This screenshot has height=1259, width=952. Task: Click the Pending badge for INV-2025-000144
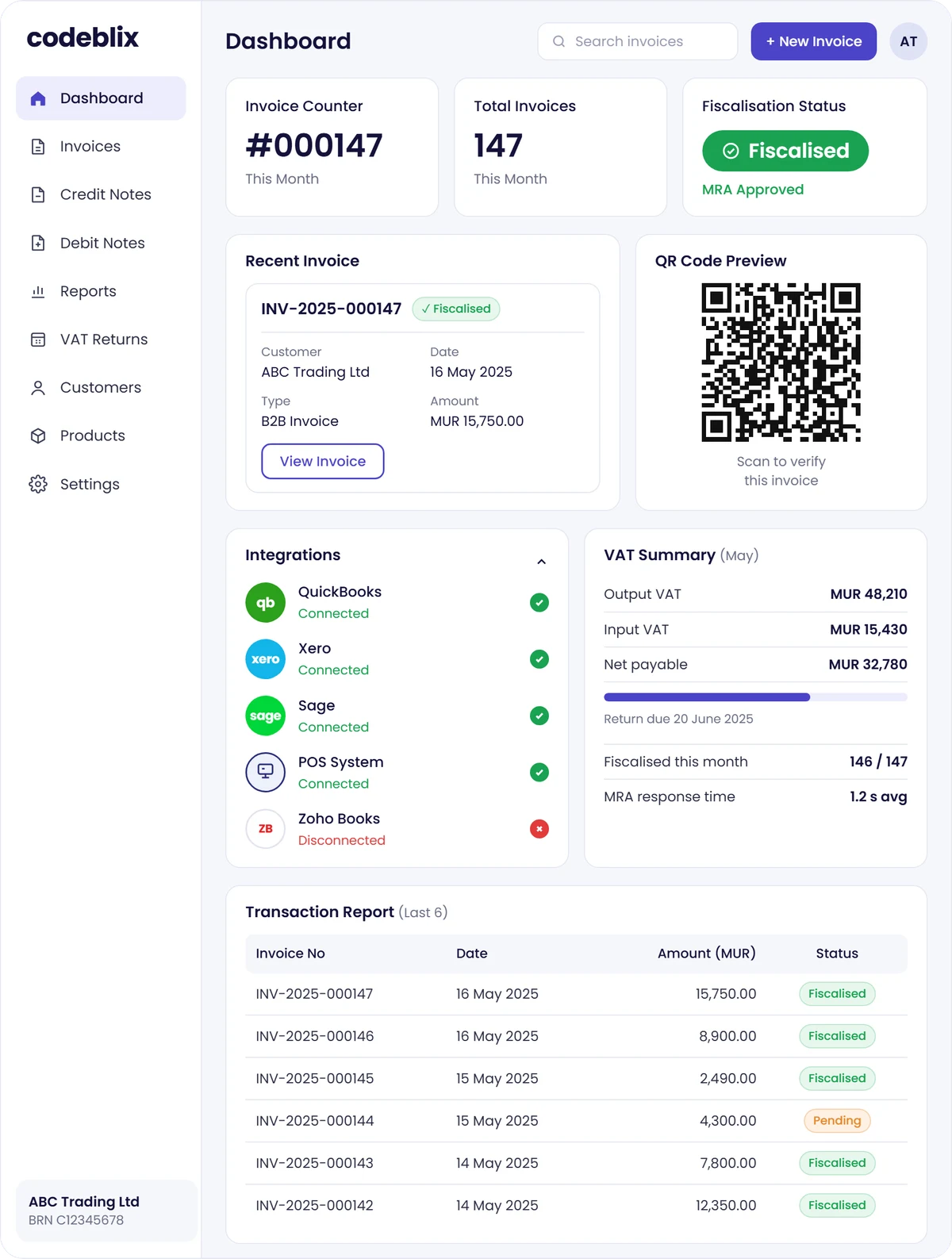(x=837, y=1121)
